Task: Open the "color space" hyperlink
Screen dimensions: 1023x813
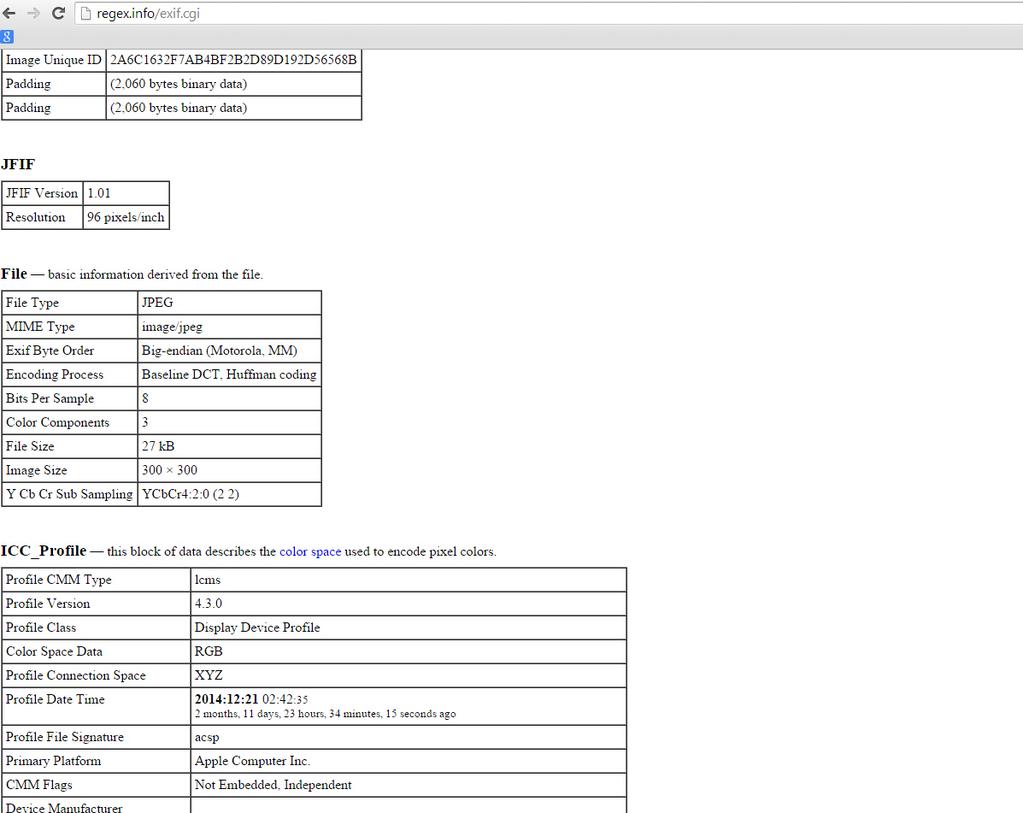Action: tap(310, 552)
